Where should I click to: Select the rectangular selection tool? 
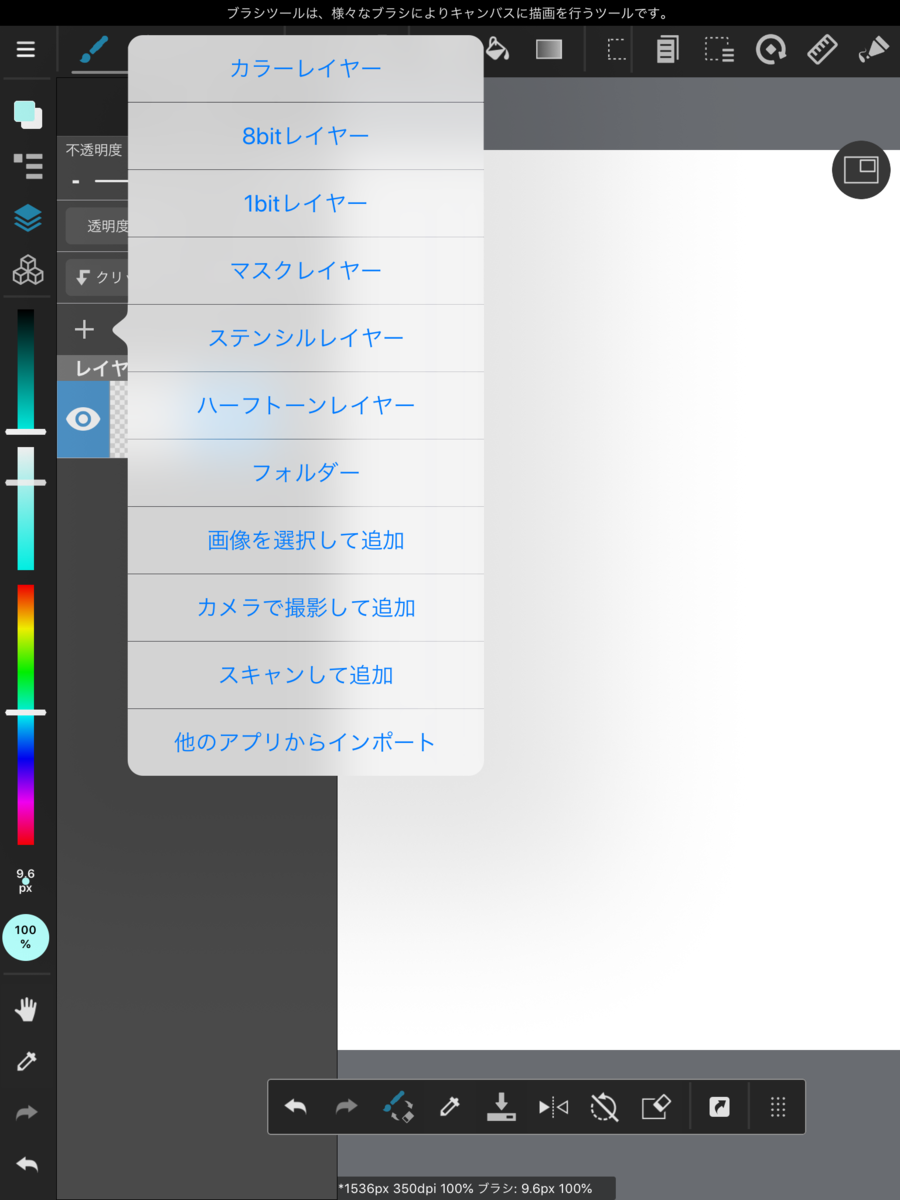click(x=617, y=49)
